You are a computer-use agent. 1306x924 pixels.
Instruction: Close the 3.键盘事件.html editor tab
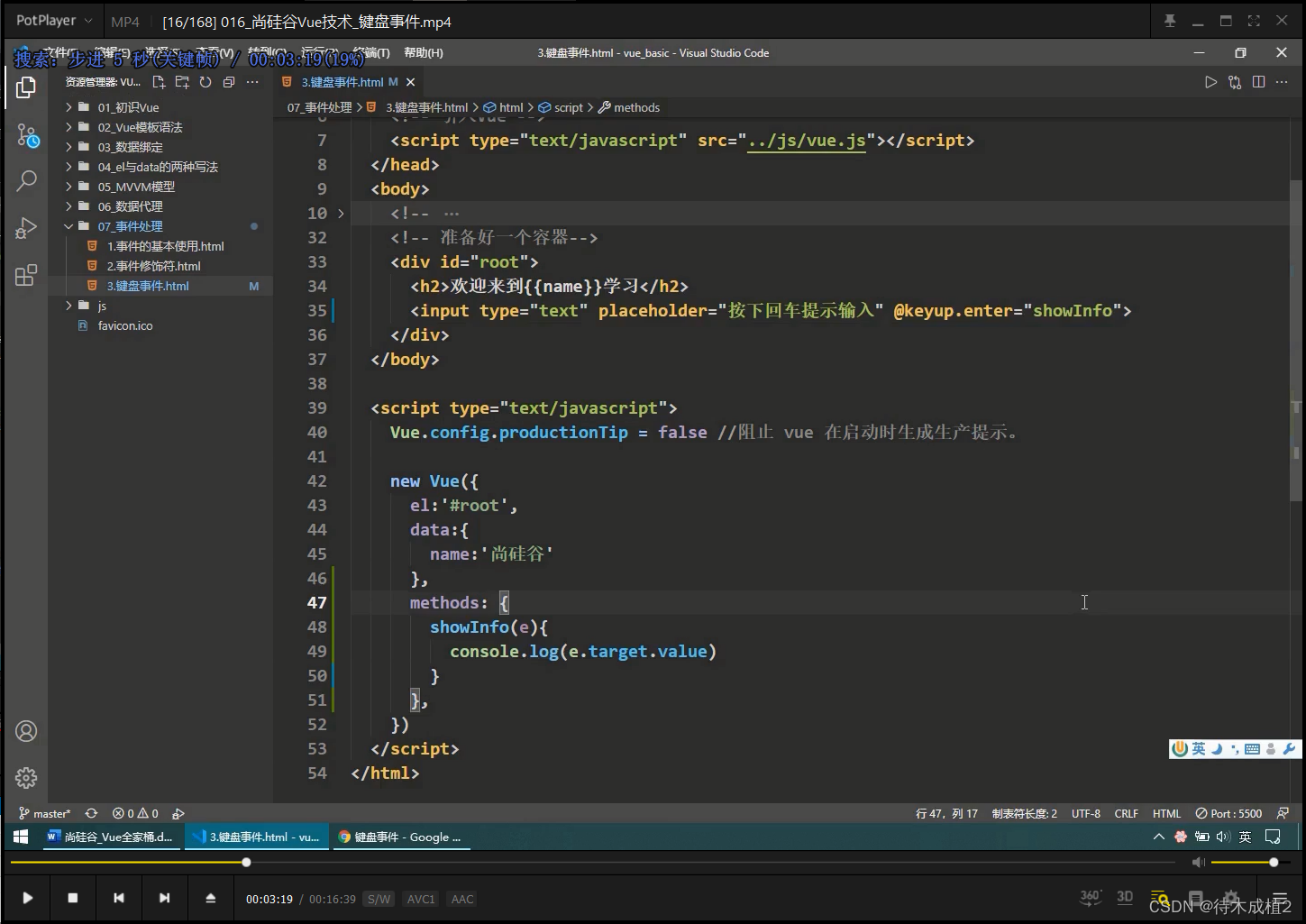(411, 82)
